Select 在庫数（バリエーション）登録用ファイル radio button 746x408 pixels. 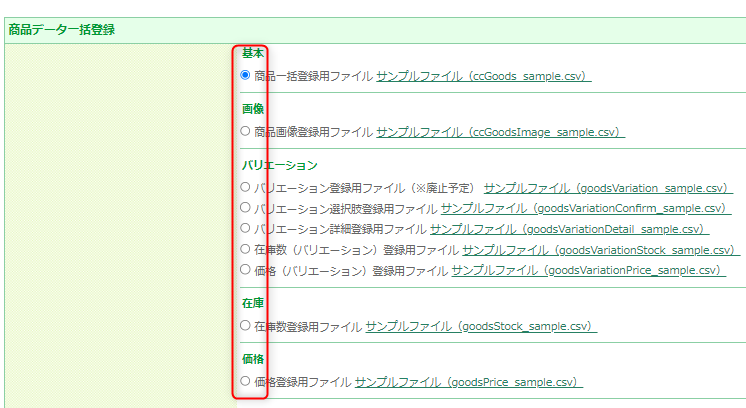click(x=245, y=249)
